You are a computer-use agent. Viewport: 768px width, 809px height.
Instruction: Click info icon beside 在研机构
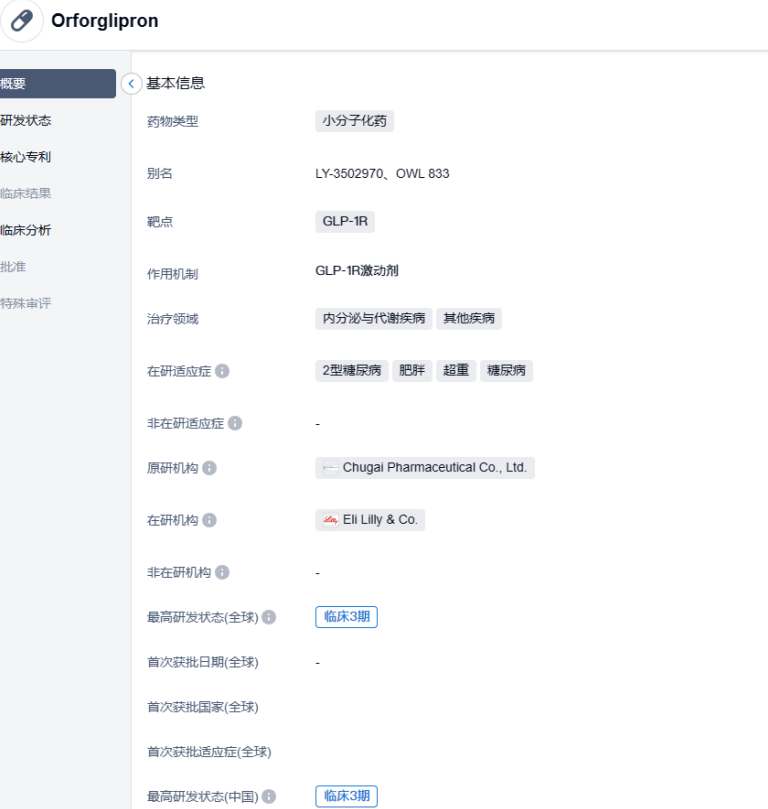click(209, 520)
